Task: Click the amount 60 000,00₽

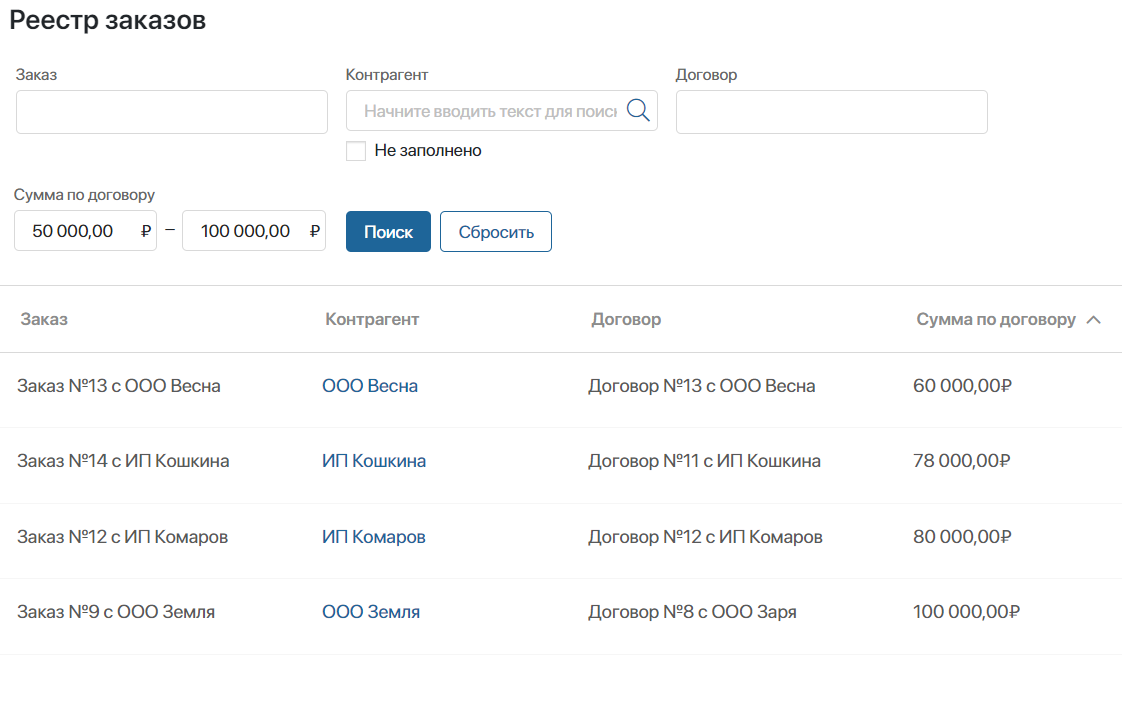Action: [x=962, y=386]
